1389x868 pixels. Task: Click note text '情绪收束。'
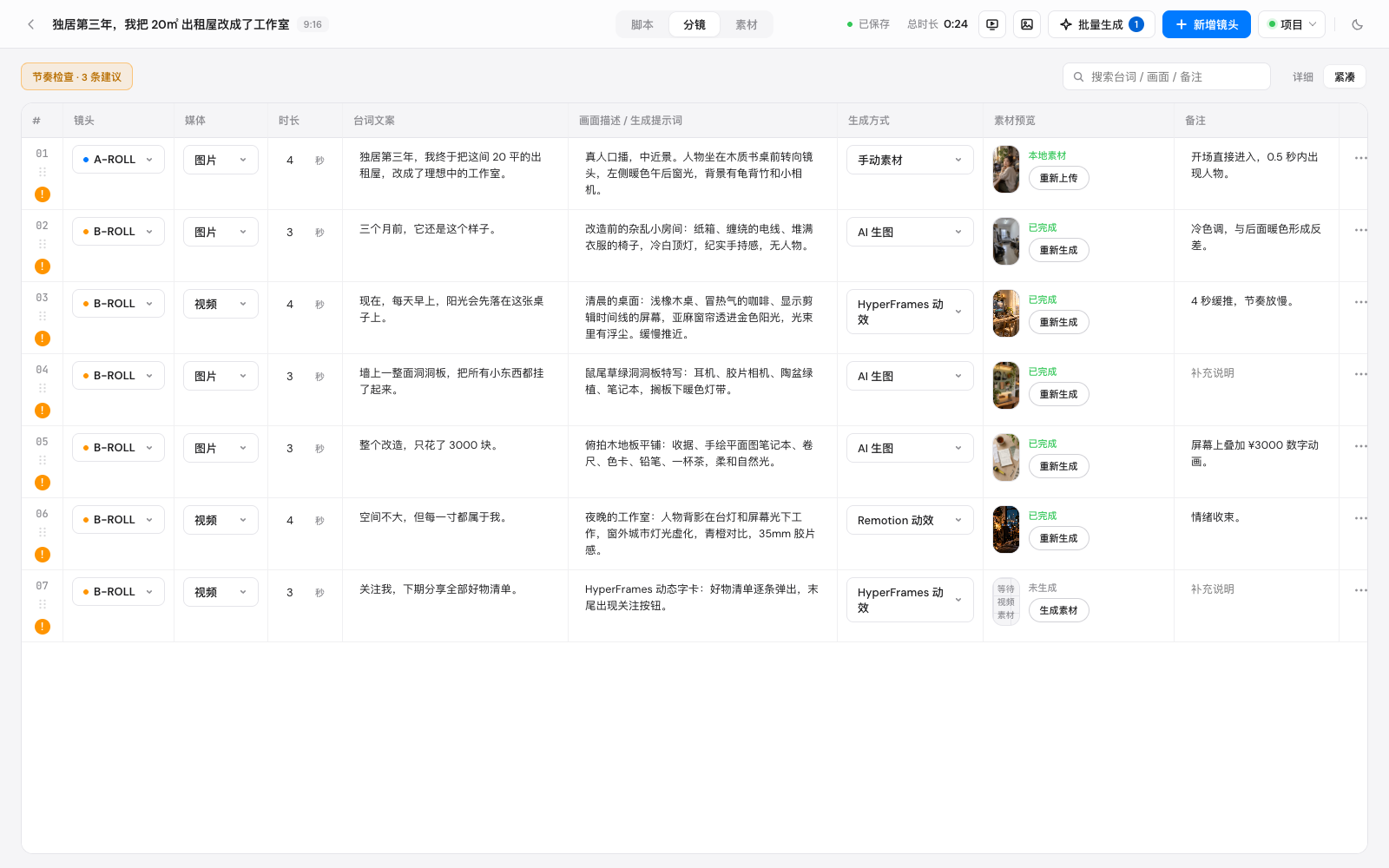click(1217, 517)
